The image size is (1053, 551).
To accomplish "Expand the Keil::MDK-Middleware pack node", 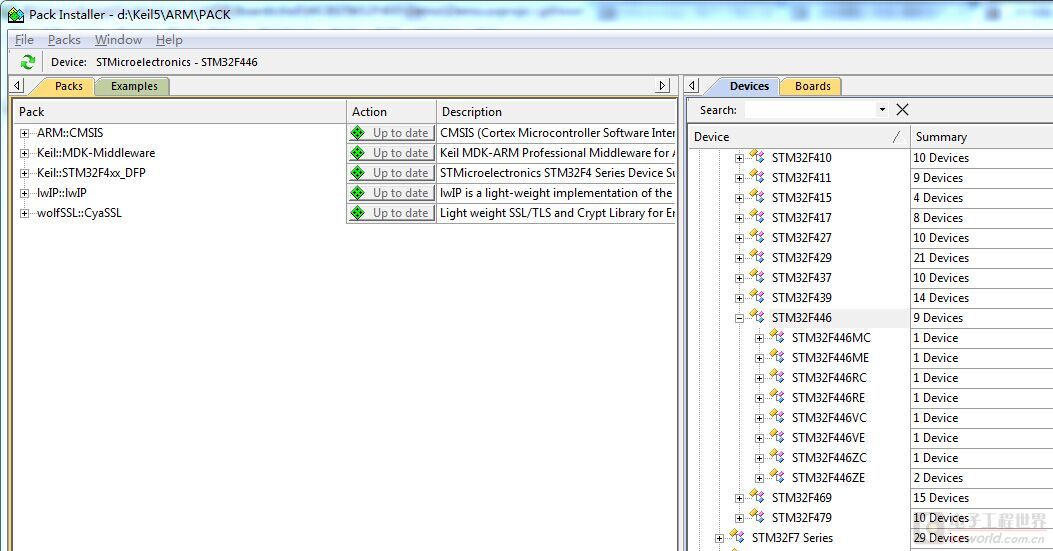I will [x=24, y=153].
